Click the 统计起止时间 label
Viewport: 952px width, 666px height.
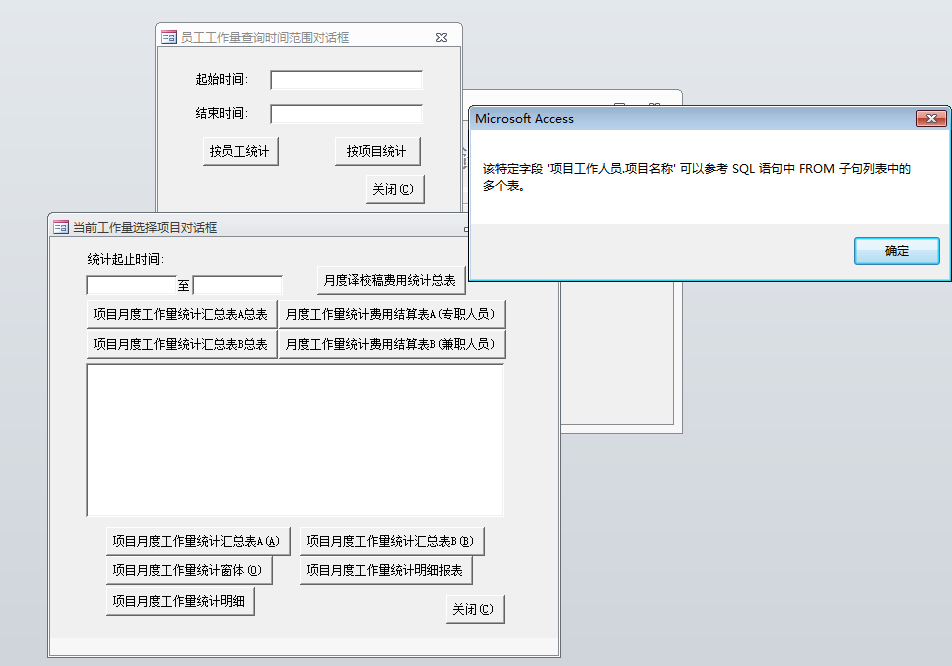(126, 260)
